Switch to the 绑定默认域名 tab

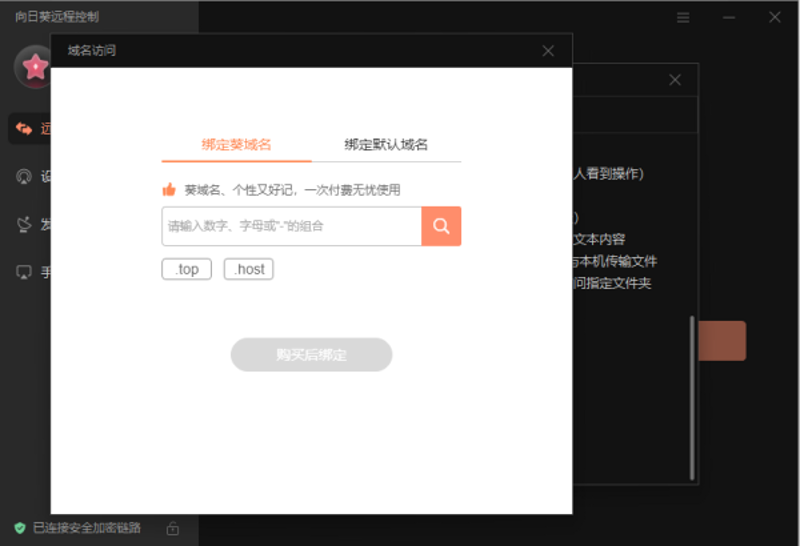coord(386,144)
